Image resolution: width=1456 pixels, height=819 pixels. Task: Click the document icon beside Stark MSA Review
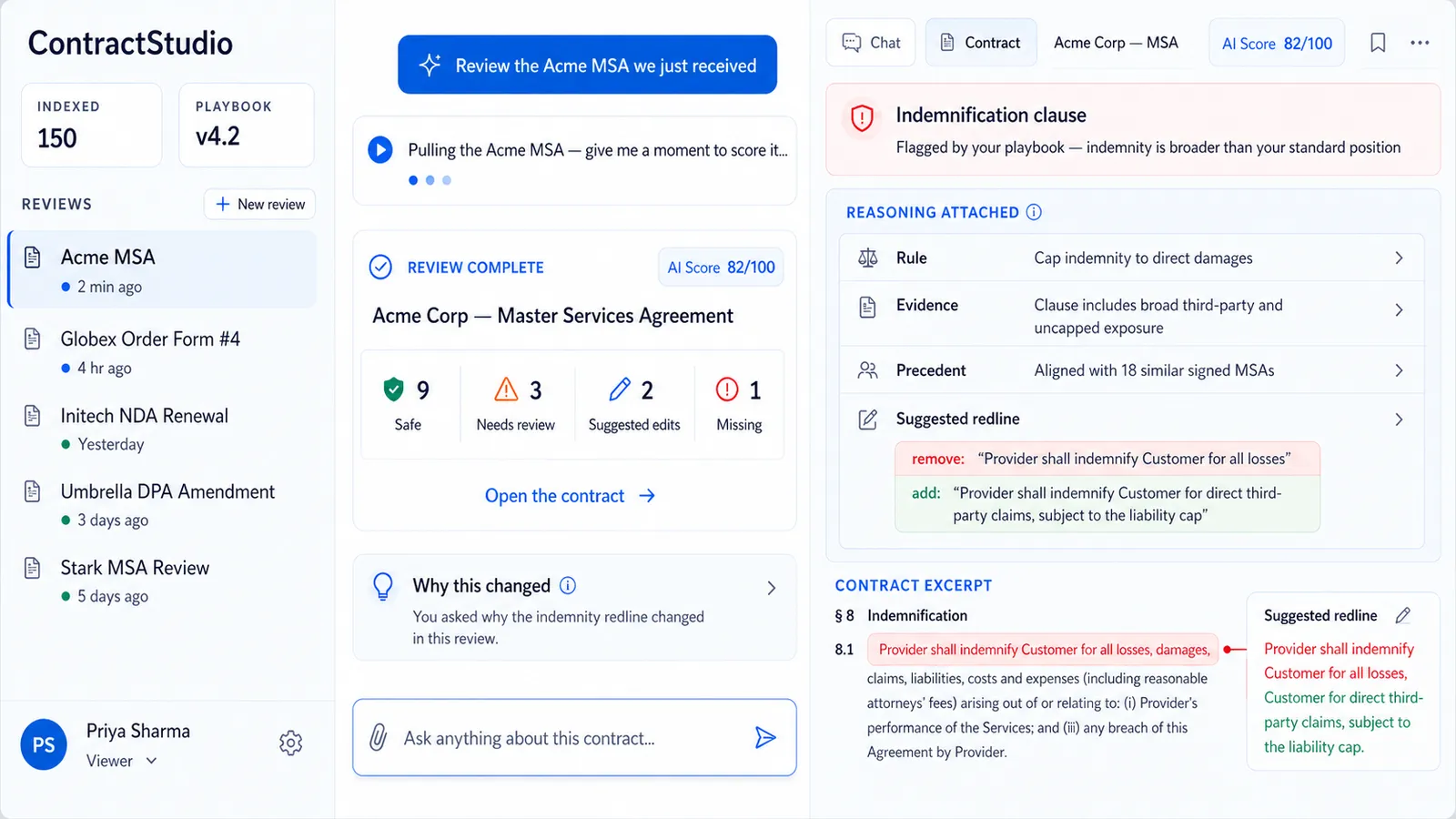[x=33, y=569]
